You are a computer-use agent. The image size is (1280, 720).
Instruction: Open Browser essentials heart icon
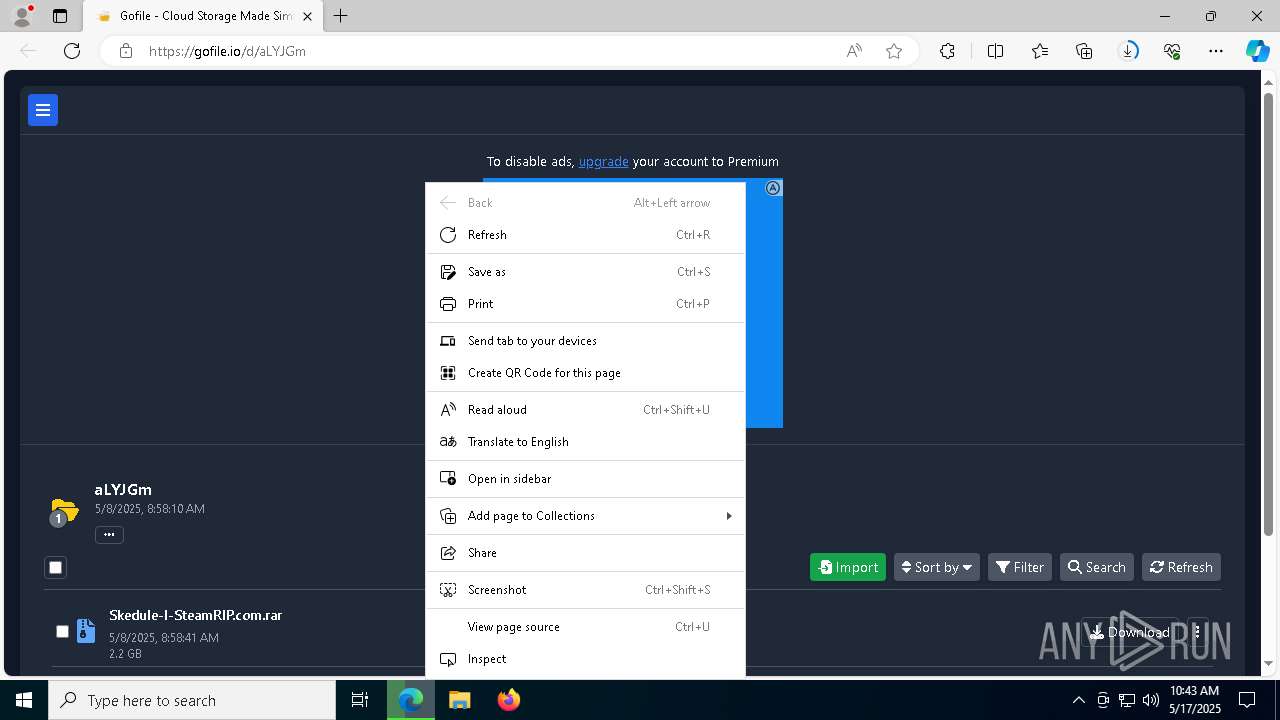click(1172, 51)
